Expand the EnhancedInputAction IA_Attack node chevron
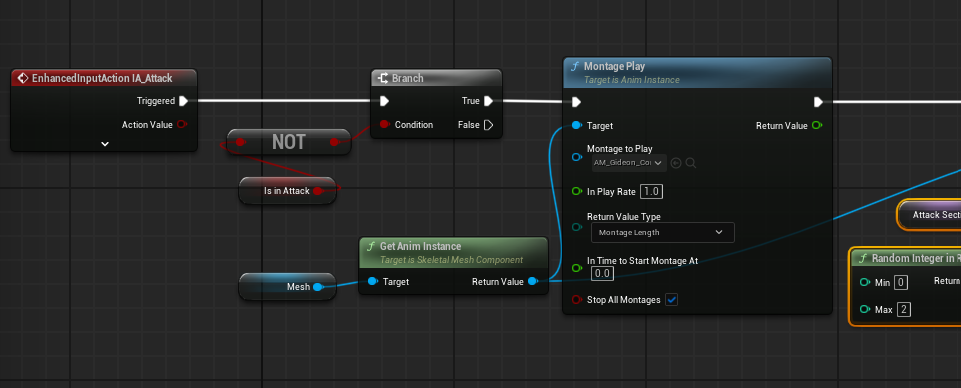The image size is (961, 388). click(105, 144)
